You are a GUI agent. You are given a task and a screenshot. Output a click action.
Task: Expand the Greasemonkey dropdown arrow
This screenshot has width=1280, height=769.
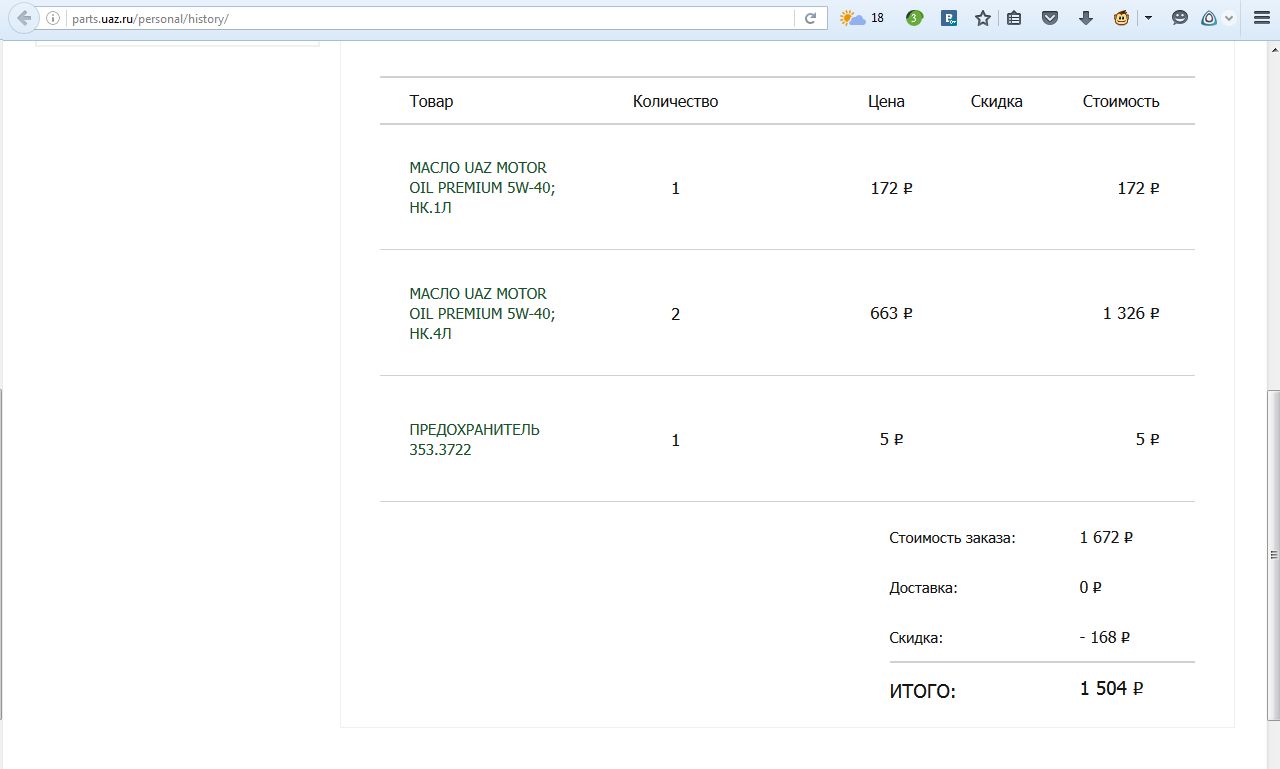pyautogui.click(x=1148, y=18)
